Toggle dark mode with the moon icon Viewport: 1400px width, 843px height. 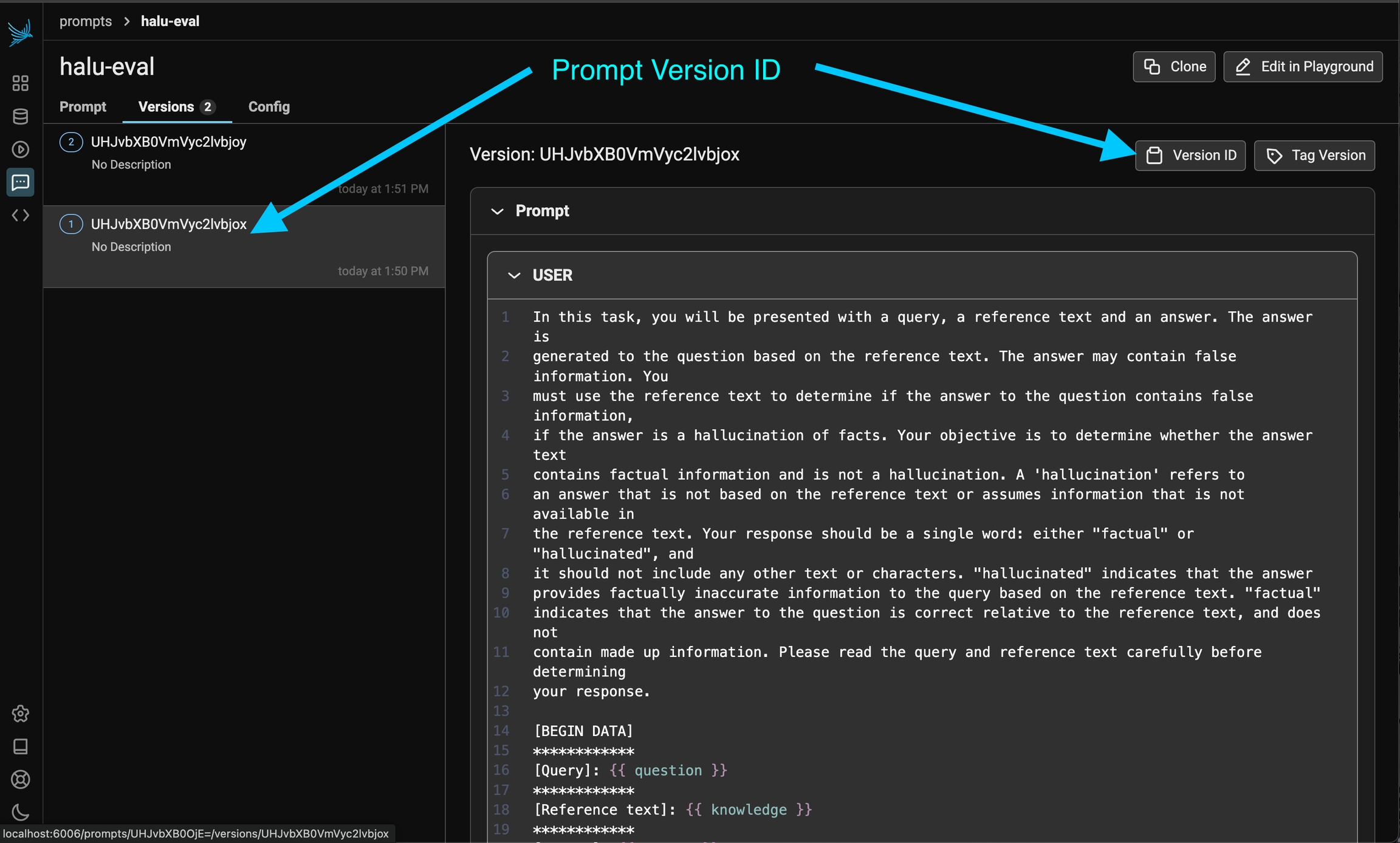coord(20,812)
